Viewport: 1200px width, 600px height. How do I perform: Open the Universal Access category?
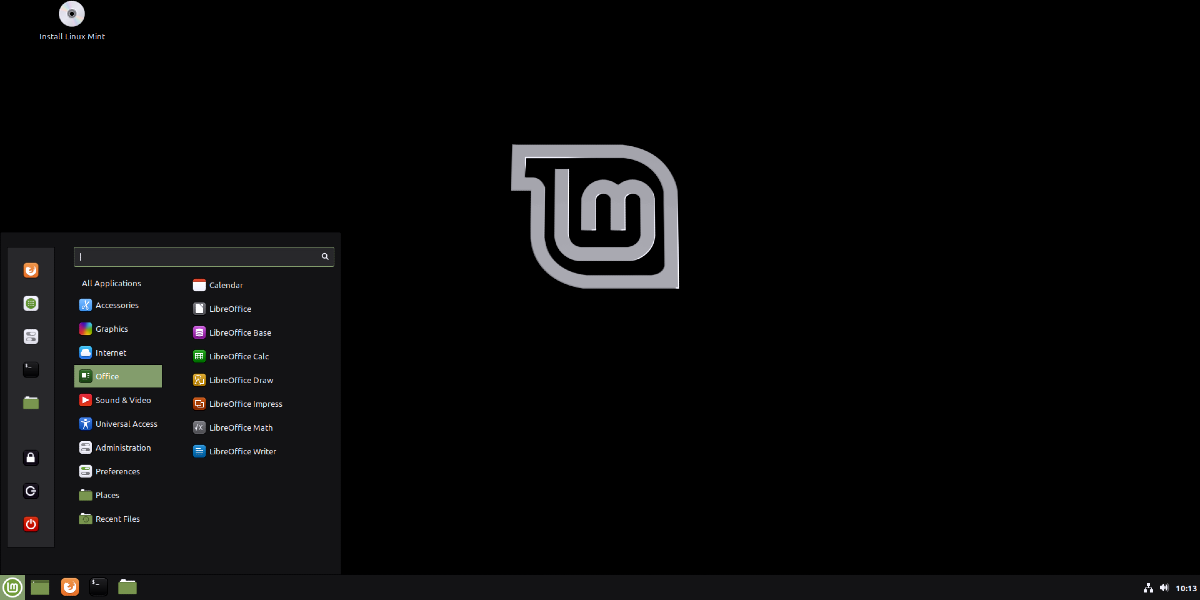click(x=118, y=424)
